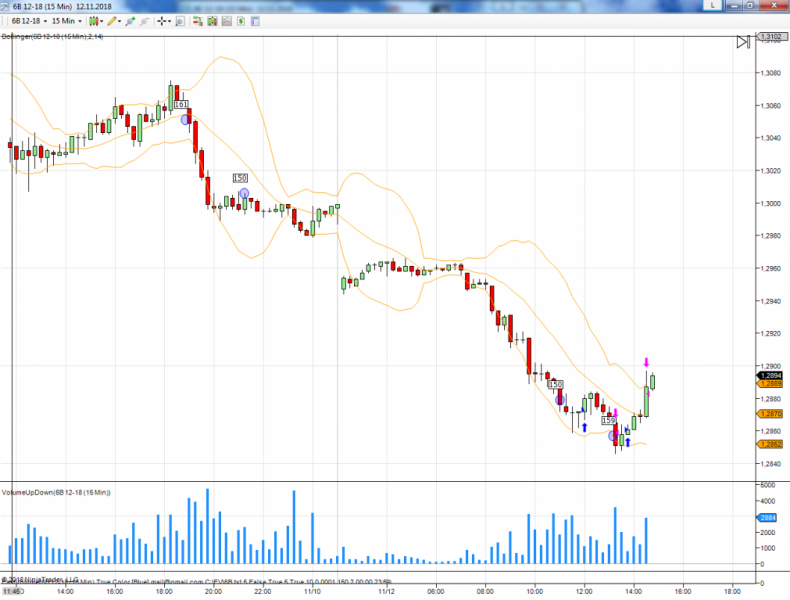Click the return-to-latest-bar arrow icon
The width and height of the screenshot is (790, 600).
[743, 42]
